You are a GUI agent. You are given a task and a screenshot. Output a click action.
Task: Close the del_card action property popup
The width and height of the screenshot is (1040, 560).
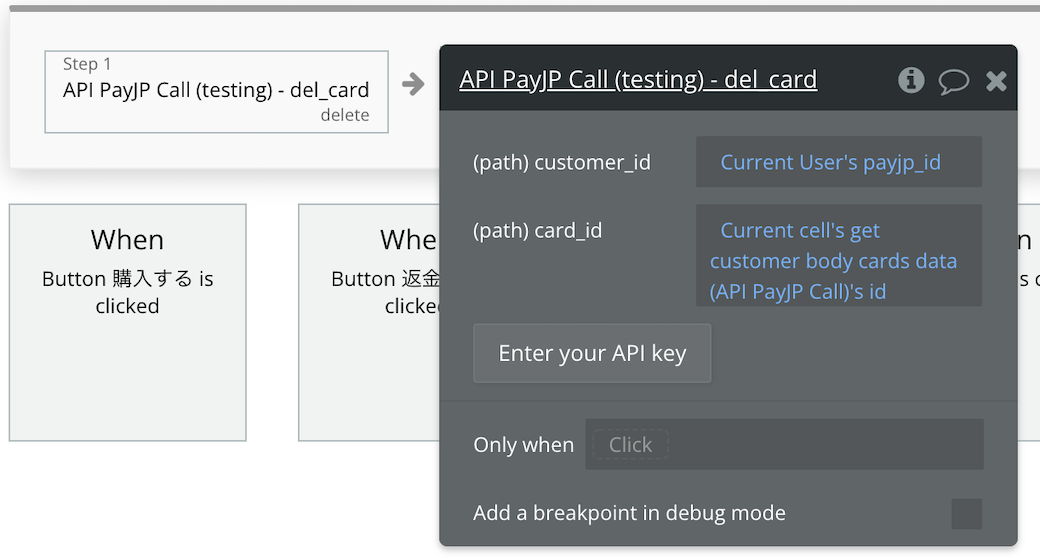point(996,81)
